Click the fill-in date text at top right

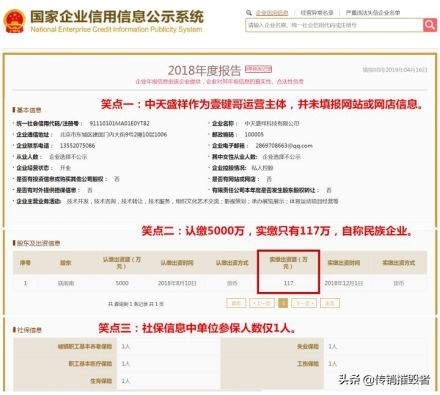[395, 70]
